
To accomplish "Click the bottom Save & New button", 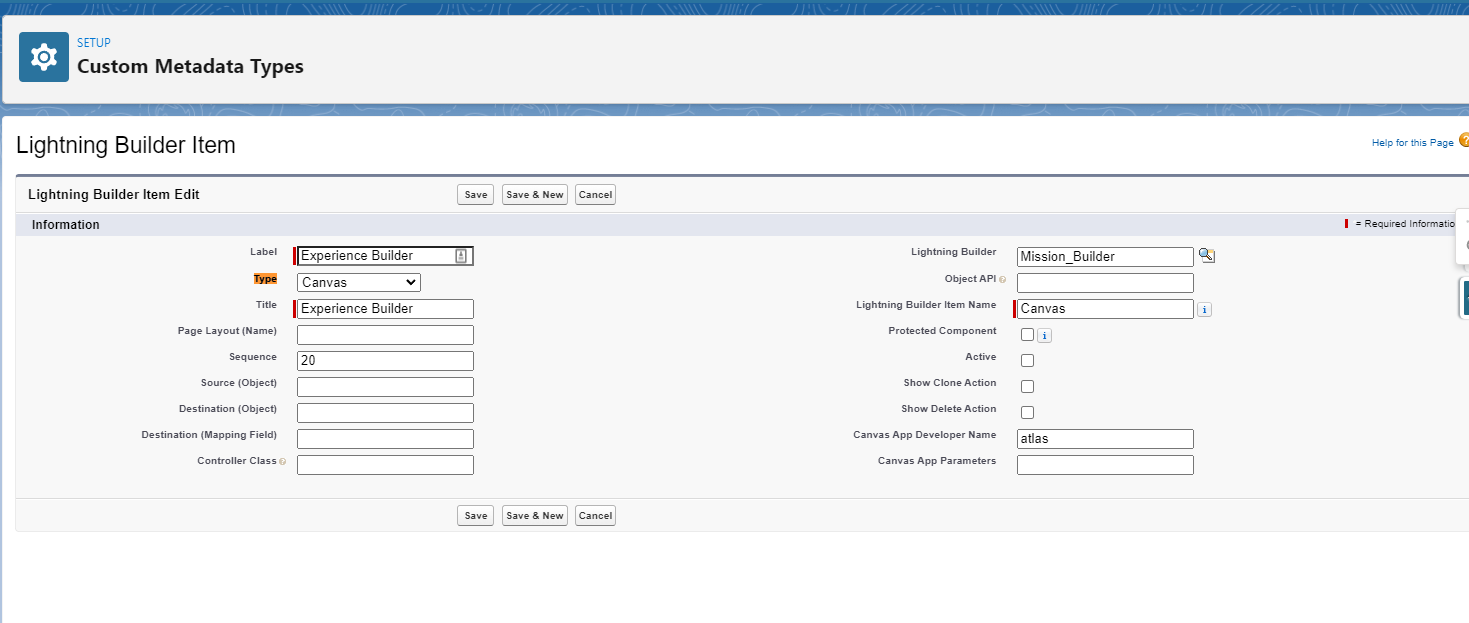I will point(535,516).
